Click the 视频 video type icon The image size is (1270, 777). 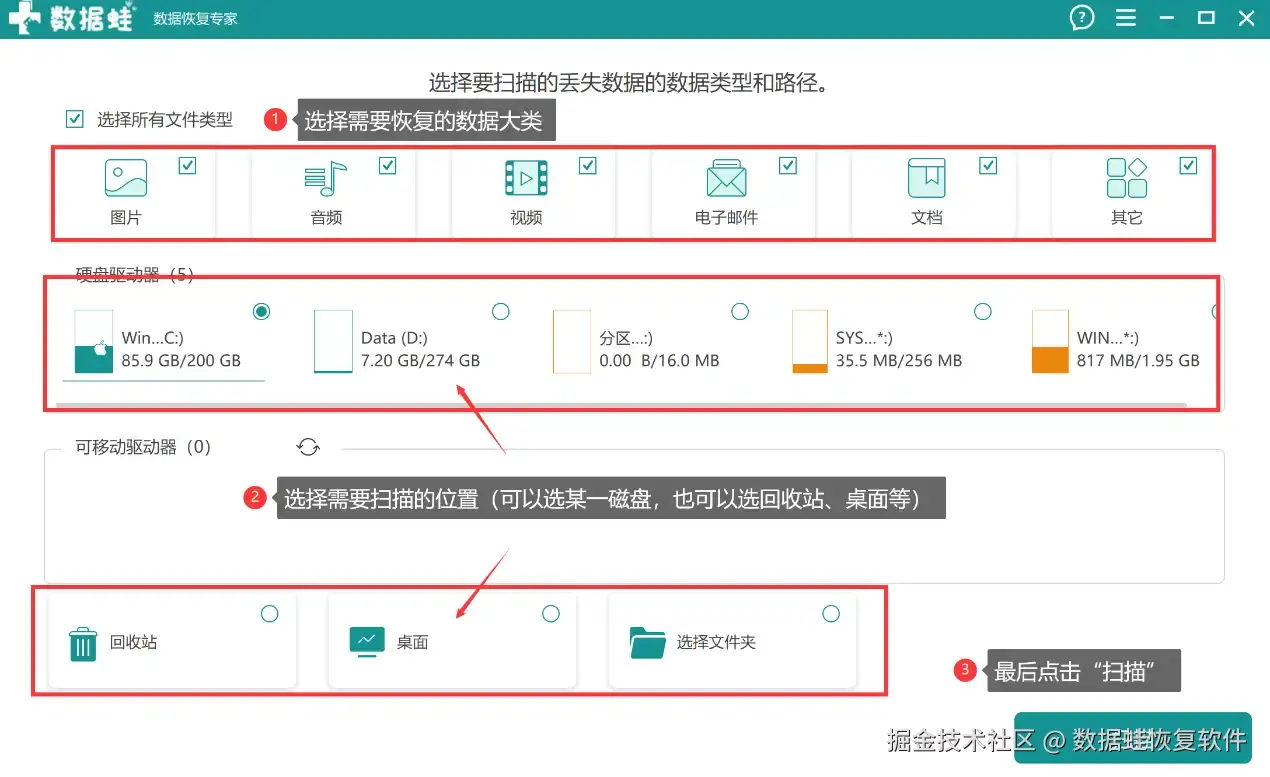(526, 178)
